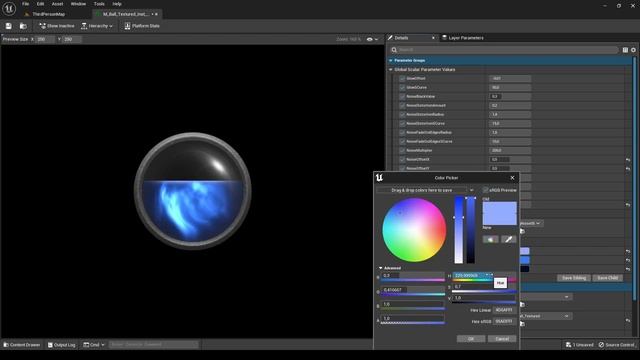Click the Show Inactive toolbar button
640x360 pixels.
(x=57, y=26)
